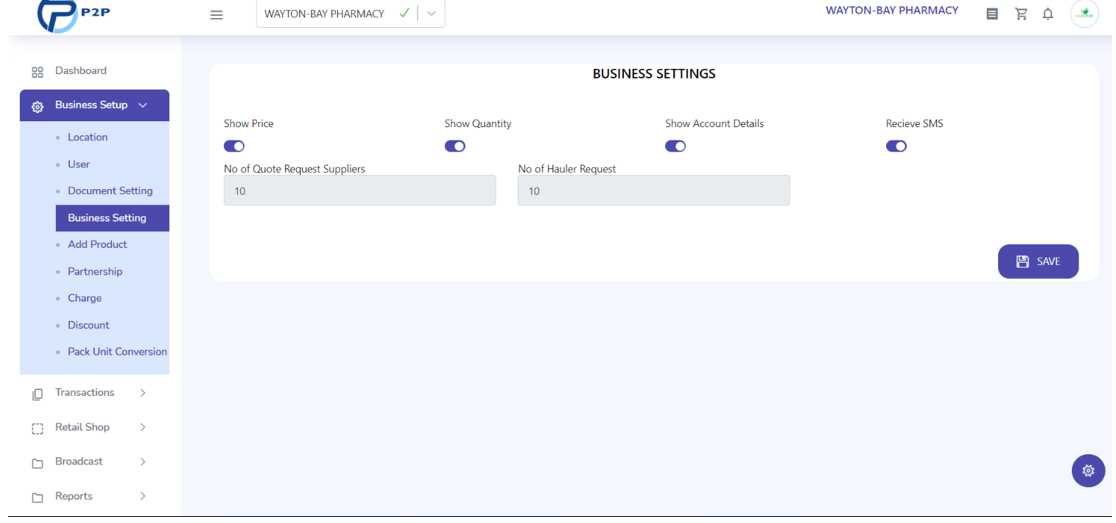Toggle the Show Account Details switch
The width and height of the screenshot is (1116, 523).
675,146
